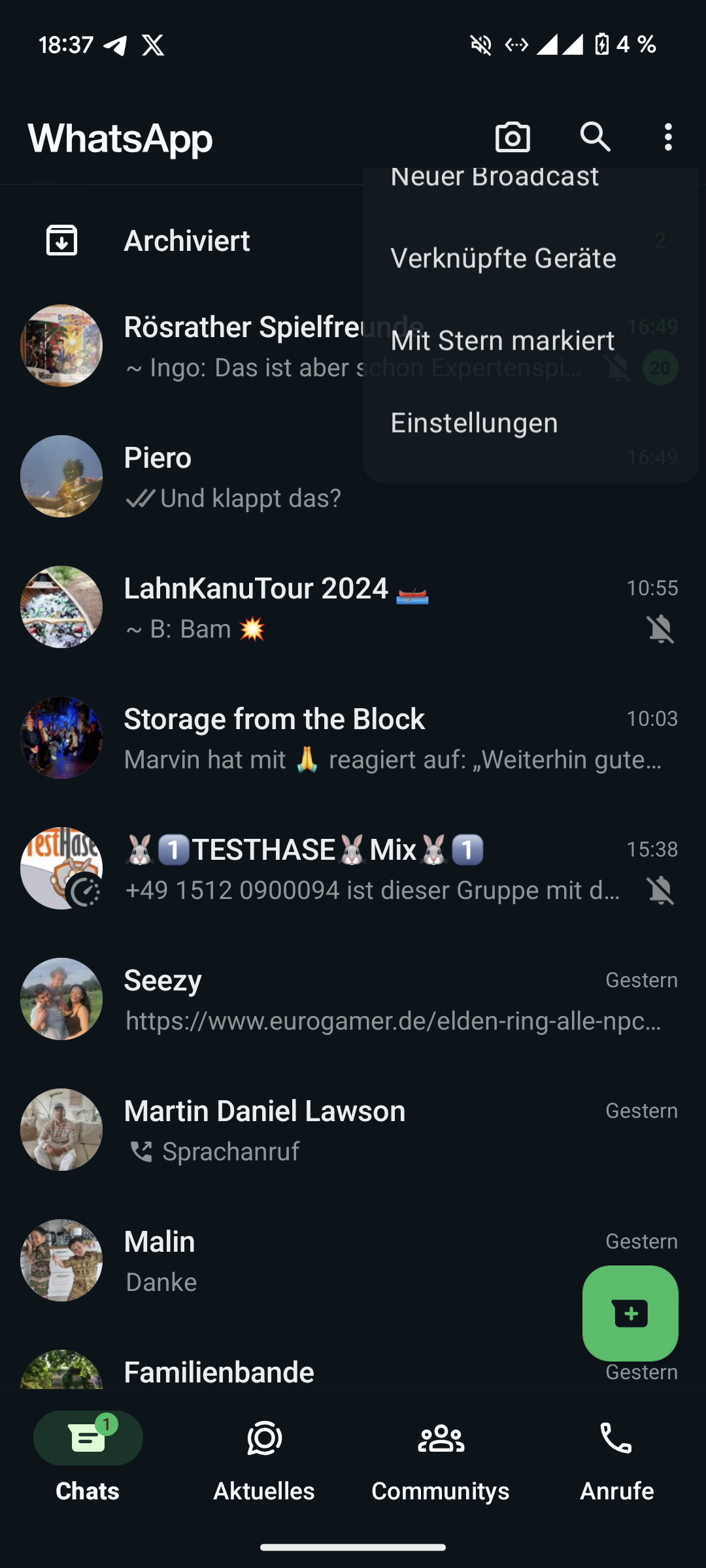Choose Mit Stern markiert from menu

click(x=502, y=340)
